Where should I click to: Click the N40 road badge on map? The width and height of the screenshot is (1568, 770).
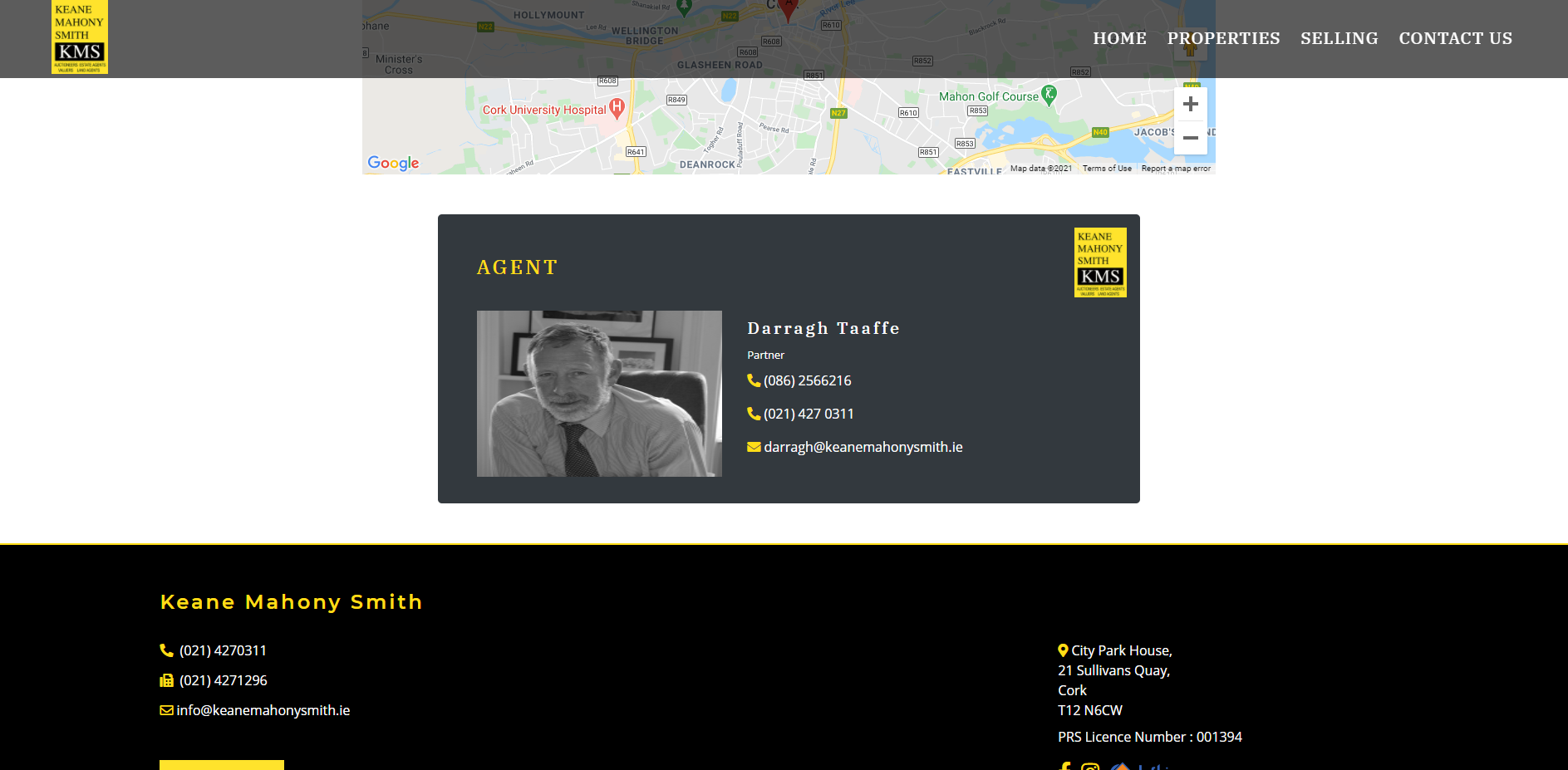[x=1100, y=132]
